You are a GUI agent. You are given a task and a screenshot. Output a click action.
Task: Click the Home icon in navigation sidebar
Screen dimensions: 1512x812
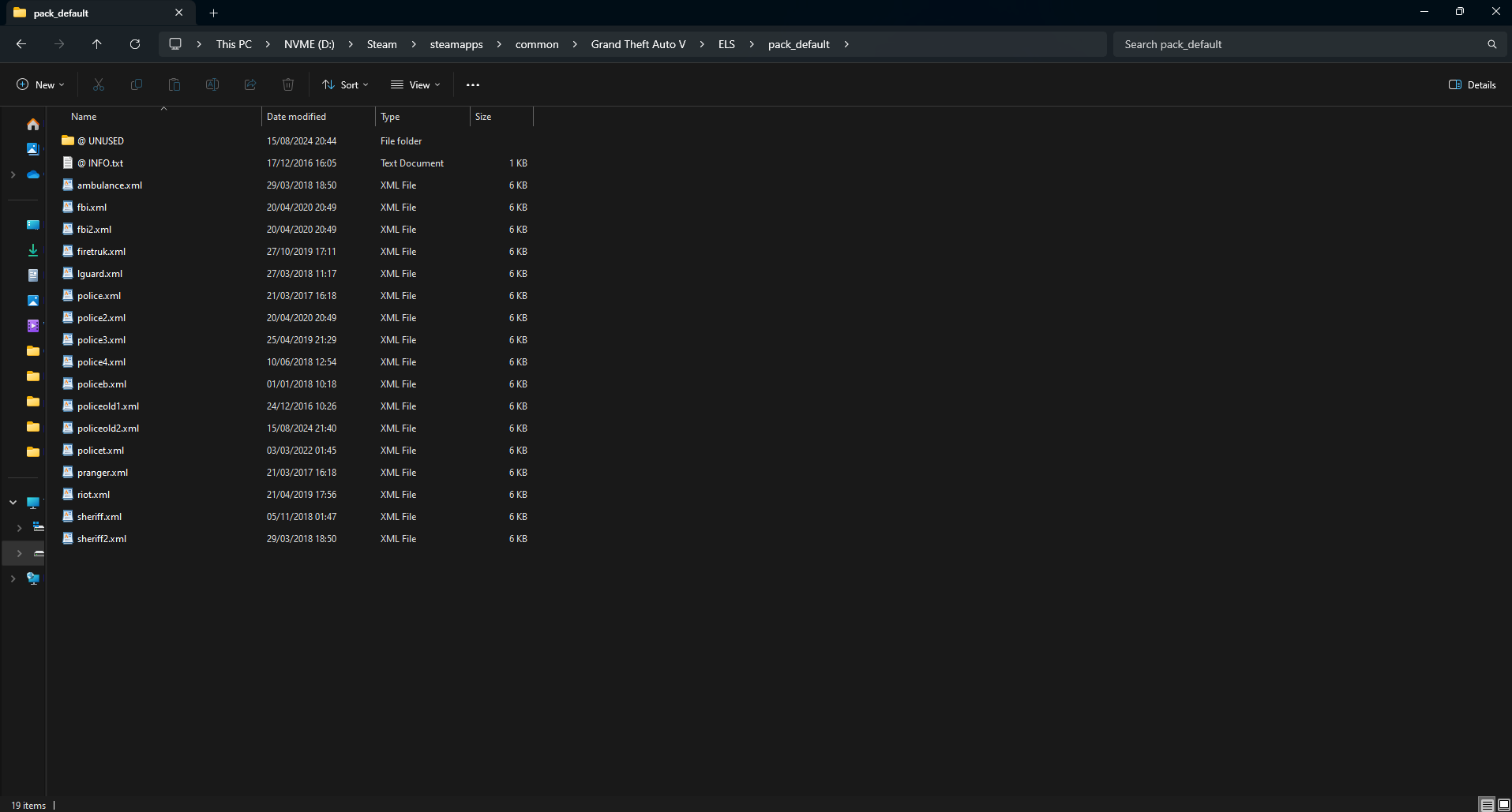(33, 124)
